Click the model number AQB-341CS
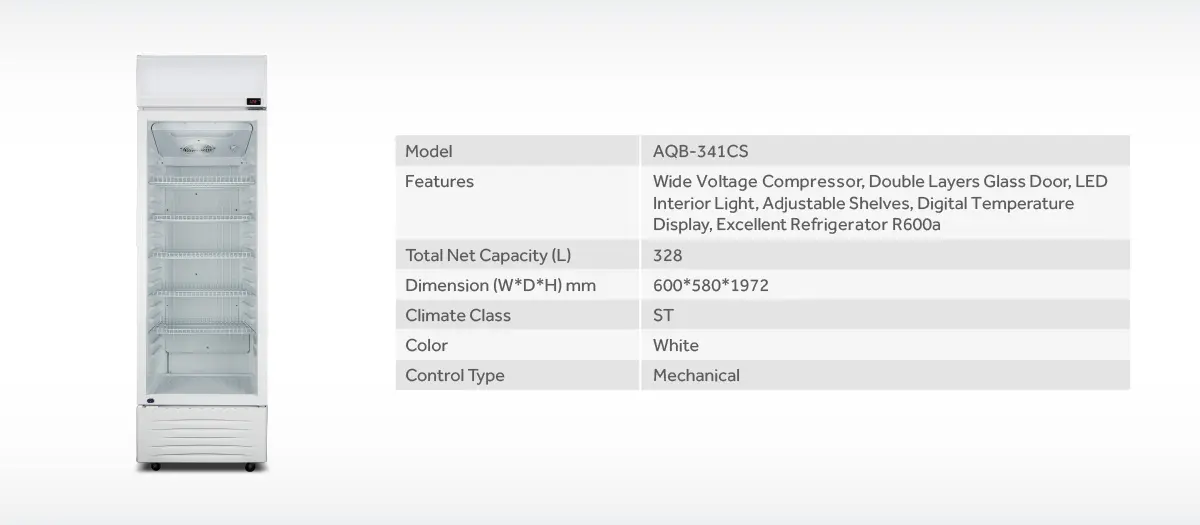Screen dimensions: 1200x525 [x=700, y=151]
